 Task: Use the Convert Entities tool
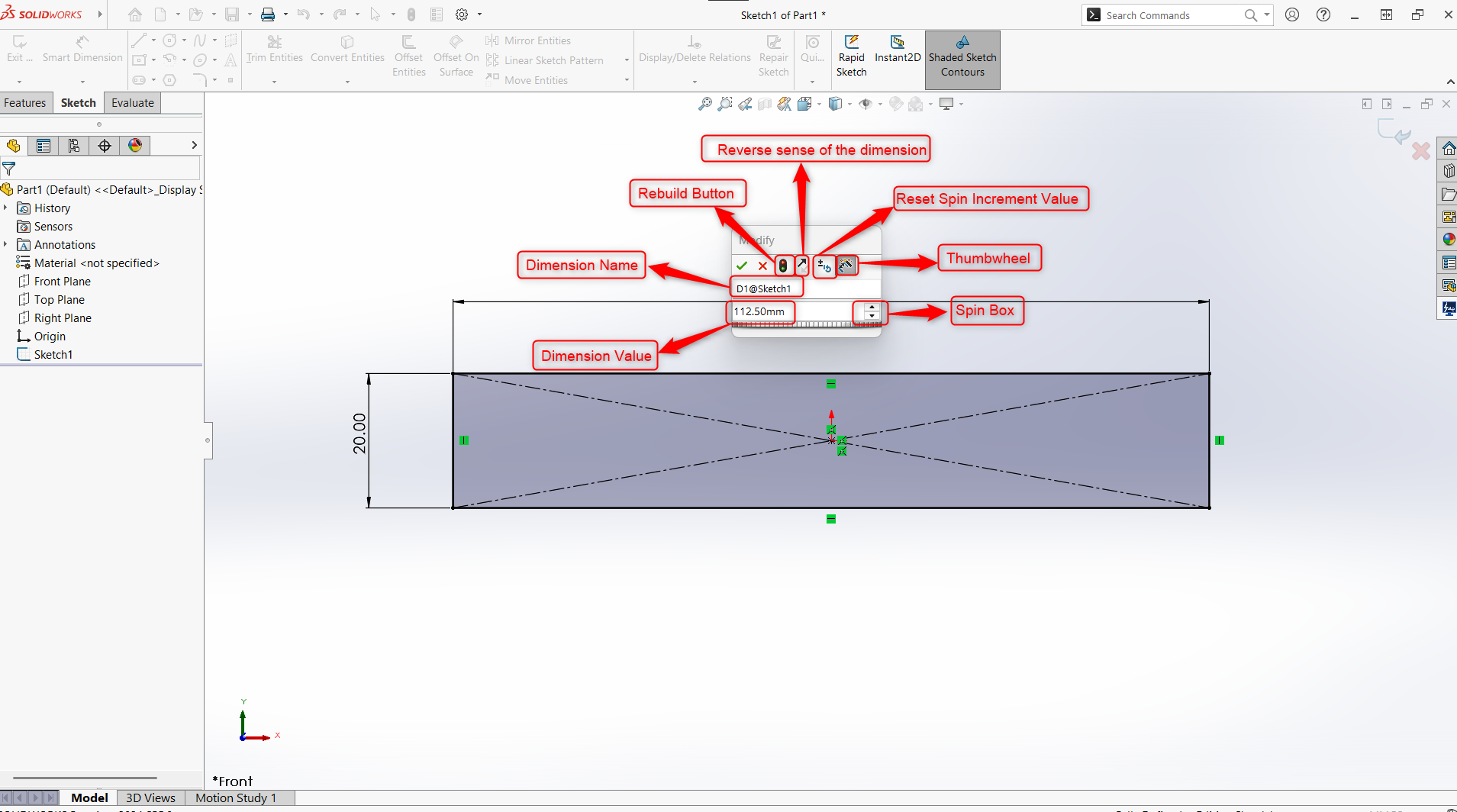(x=347, y=47)
